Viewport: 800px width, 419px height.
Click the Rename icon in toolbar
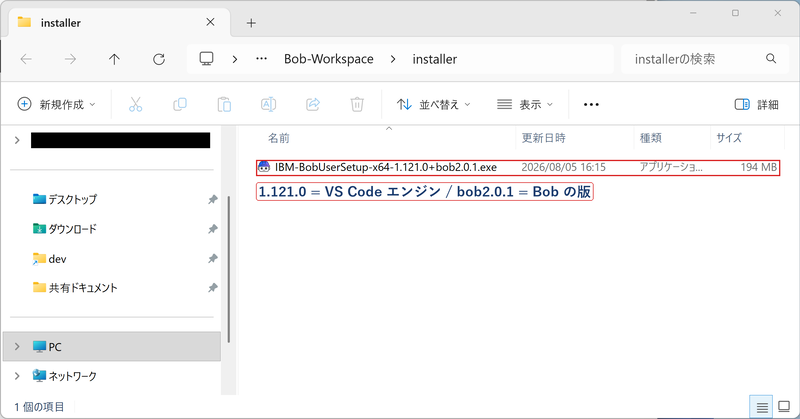pos(268,105)
